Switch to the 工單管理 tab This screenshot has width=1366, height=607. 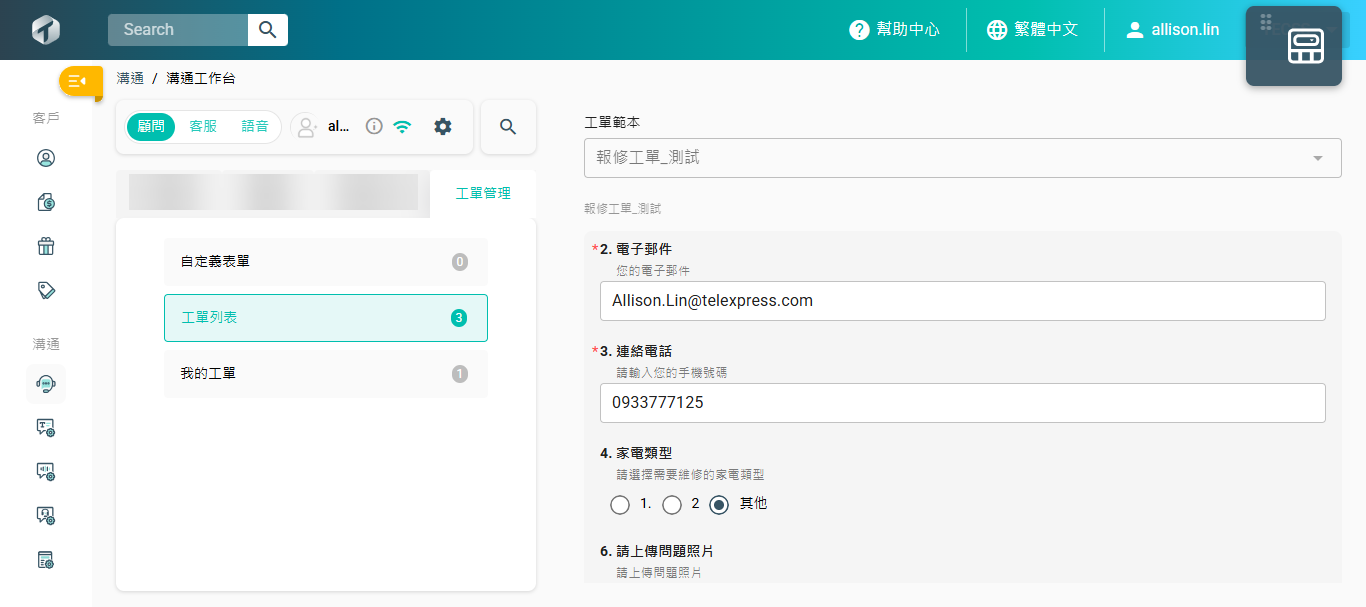(483, 194)
